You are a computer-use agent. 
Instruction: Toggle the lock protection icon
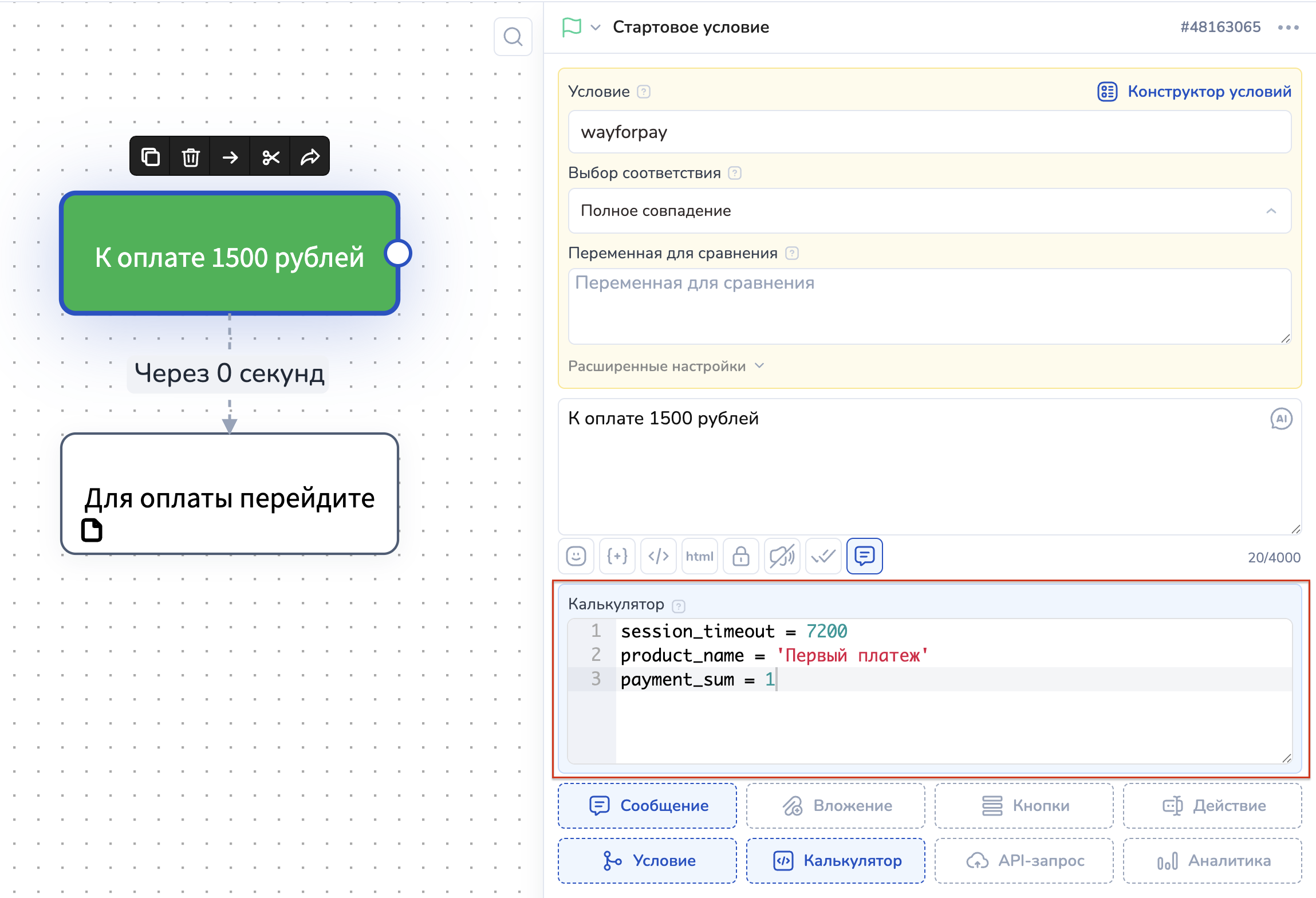click(741, 556)
